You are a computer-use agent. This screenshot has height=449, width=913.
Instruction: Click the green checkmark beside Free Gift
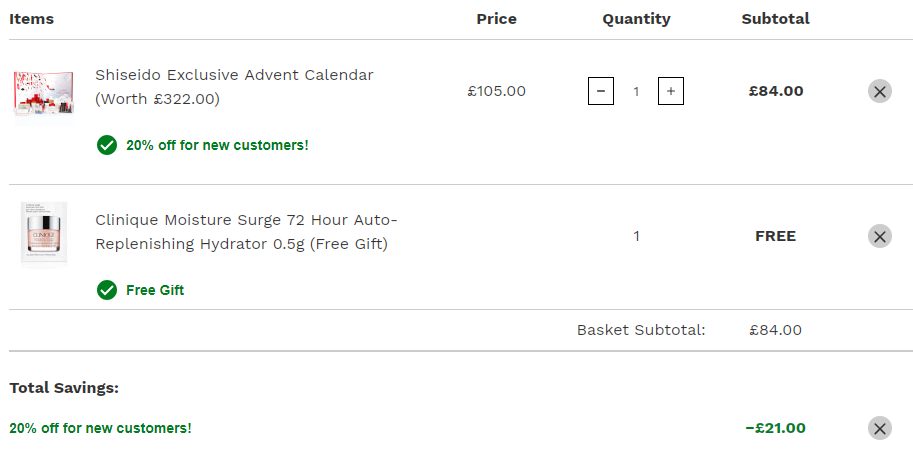pyautogui.click(x=107, y=289)
